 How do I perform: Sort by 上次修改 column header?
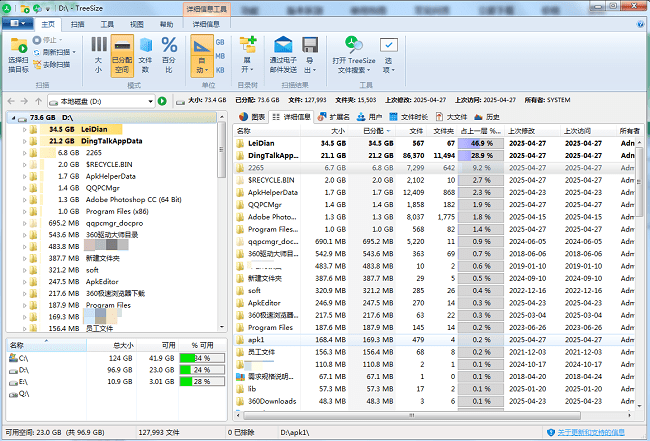click(x=521, y=130)
